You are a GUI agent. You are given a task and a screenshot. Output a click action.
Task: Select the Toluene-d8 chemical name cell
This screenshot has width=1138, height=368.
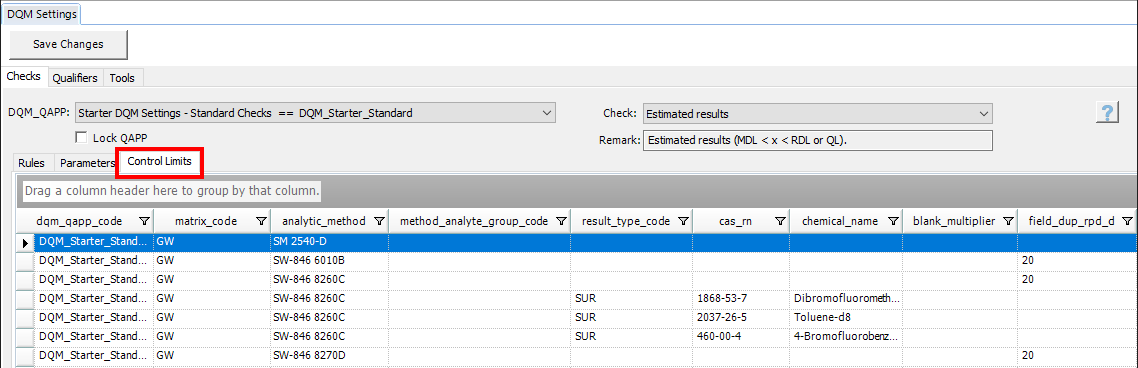[x=846, y=317]
